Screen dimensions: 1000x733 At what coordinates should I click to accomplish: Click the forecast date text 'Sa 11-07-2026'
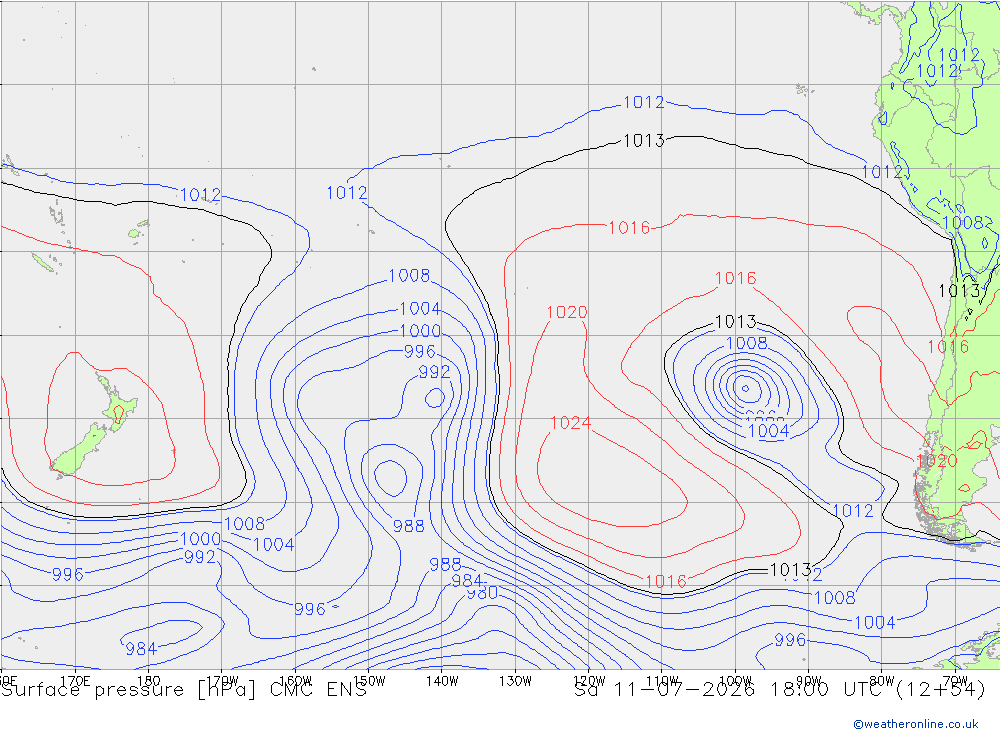[665, 690]
